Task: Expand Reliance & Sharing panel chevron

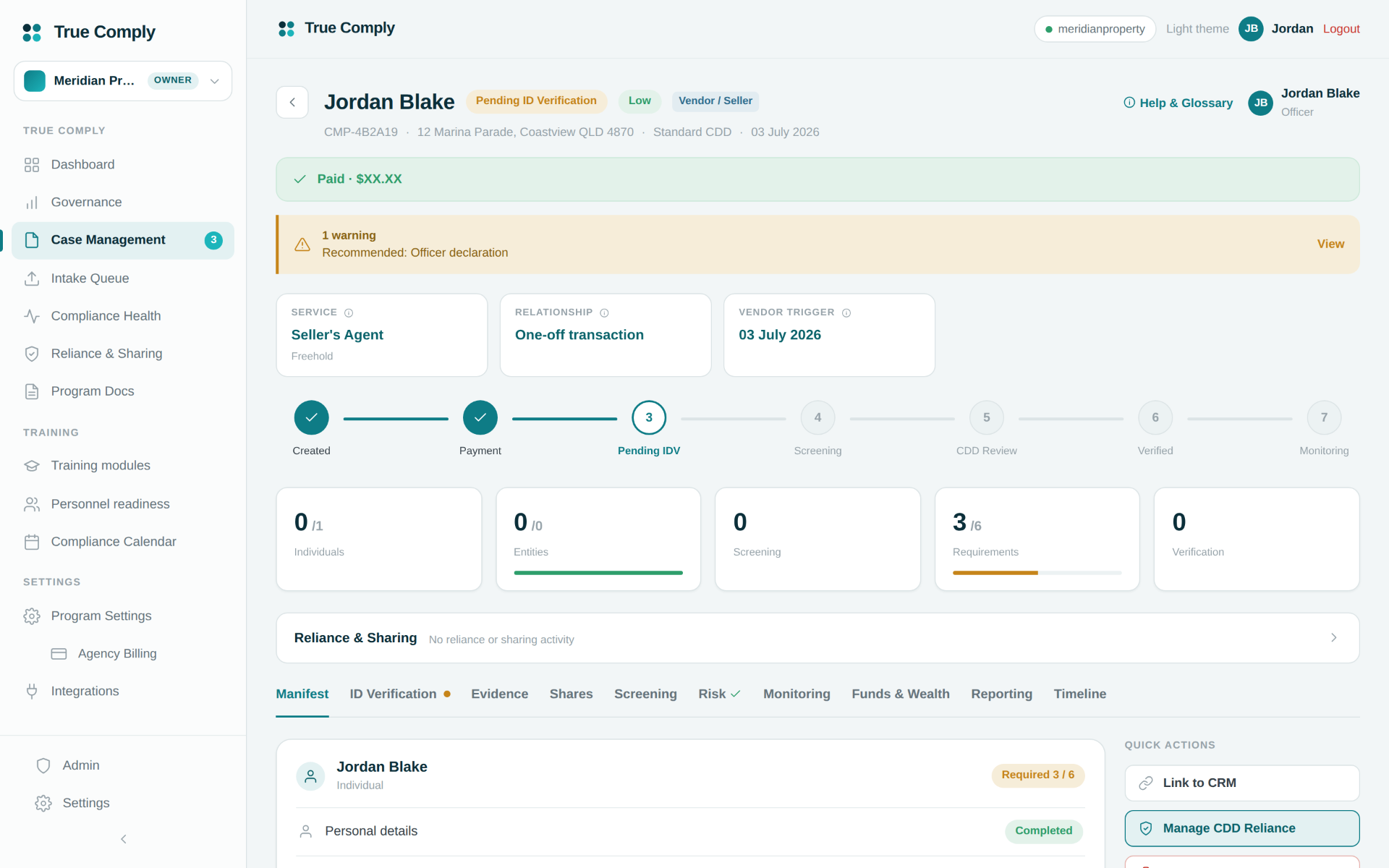Action: click(1334, 638)
